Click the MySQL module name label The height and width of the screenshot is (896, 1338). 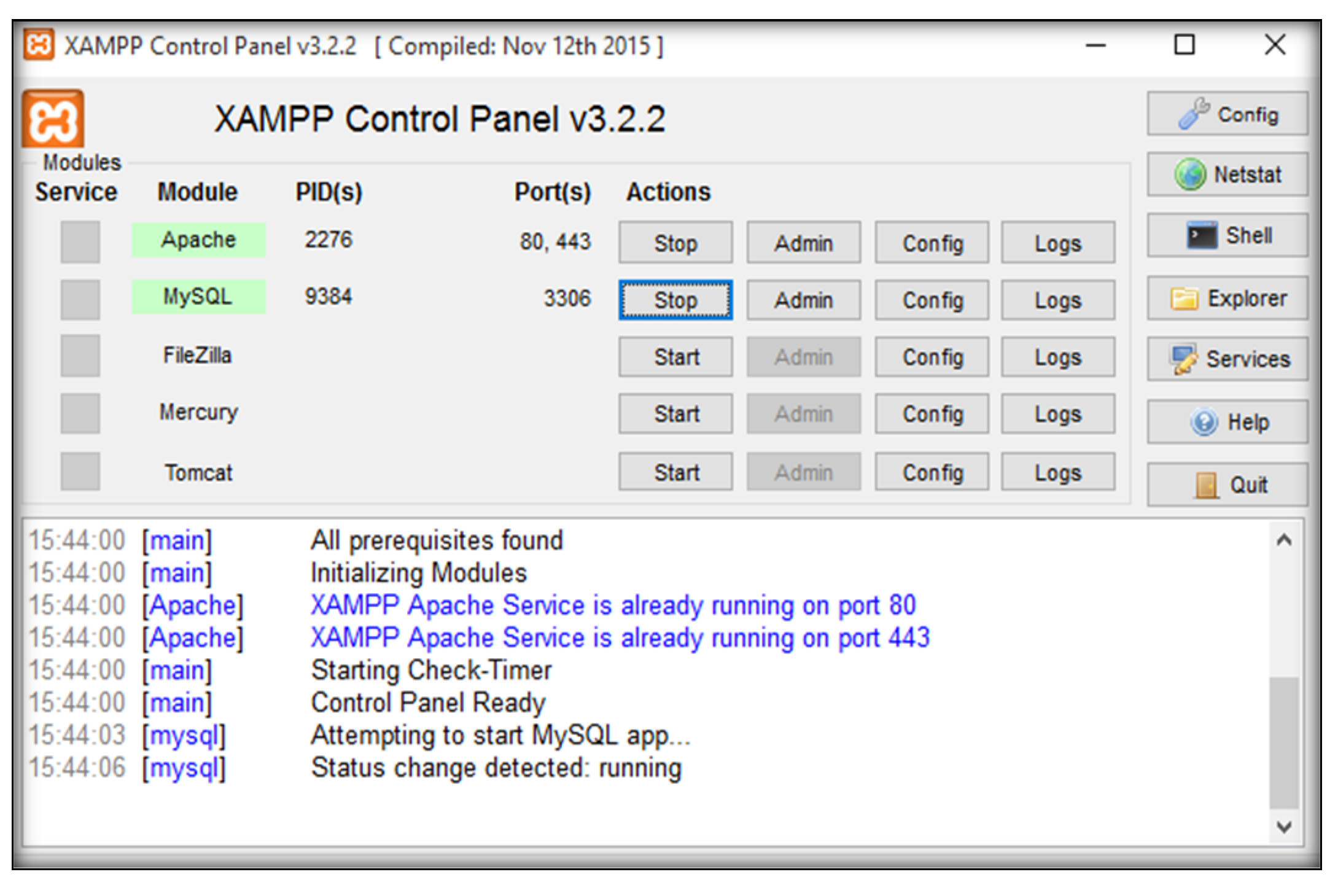[x=198, y=297]
